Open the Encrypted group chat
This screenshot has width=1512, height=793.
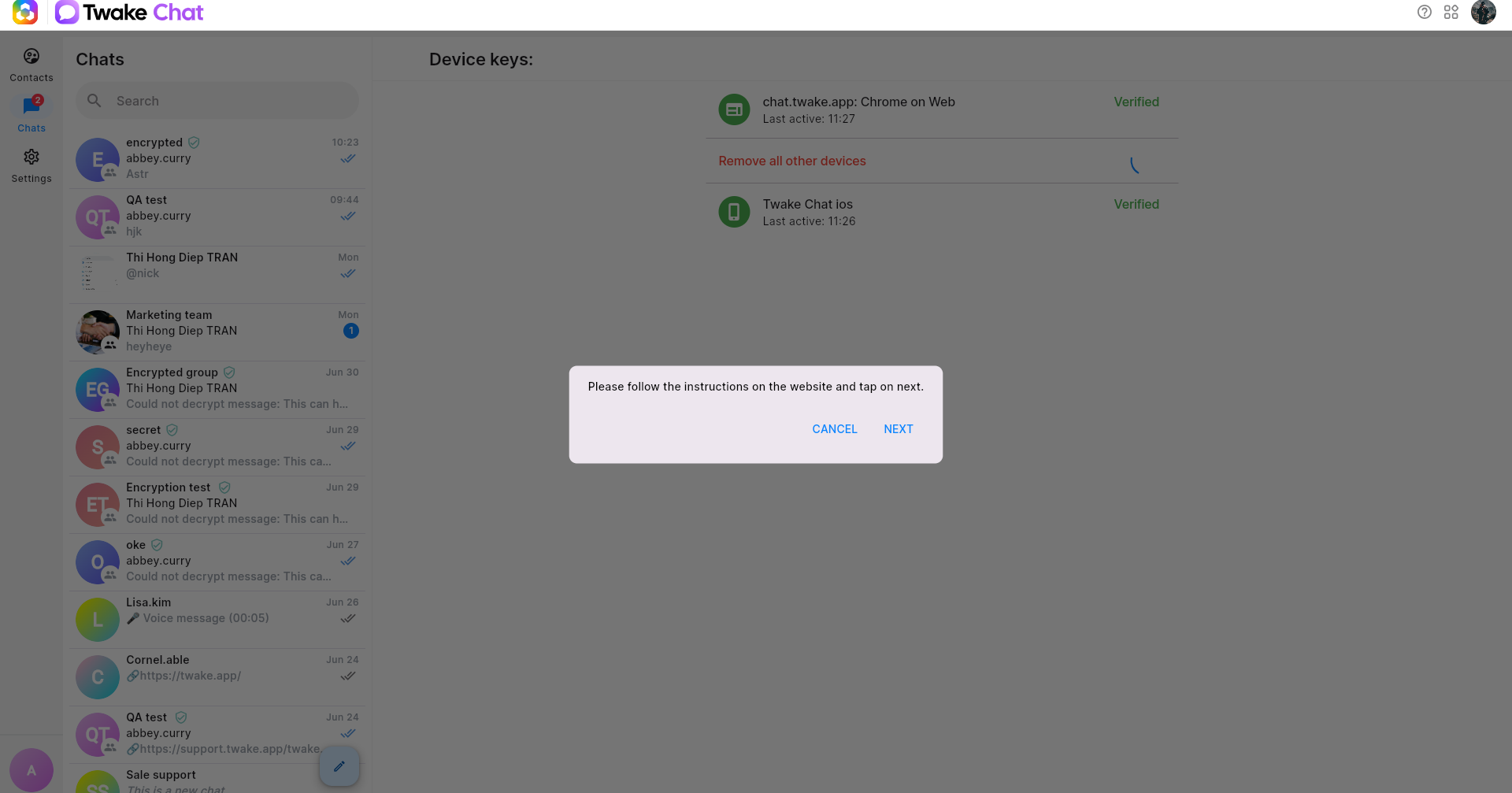point(217,390)
